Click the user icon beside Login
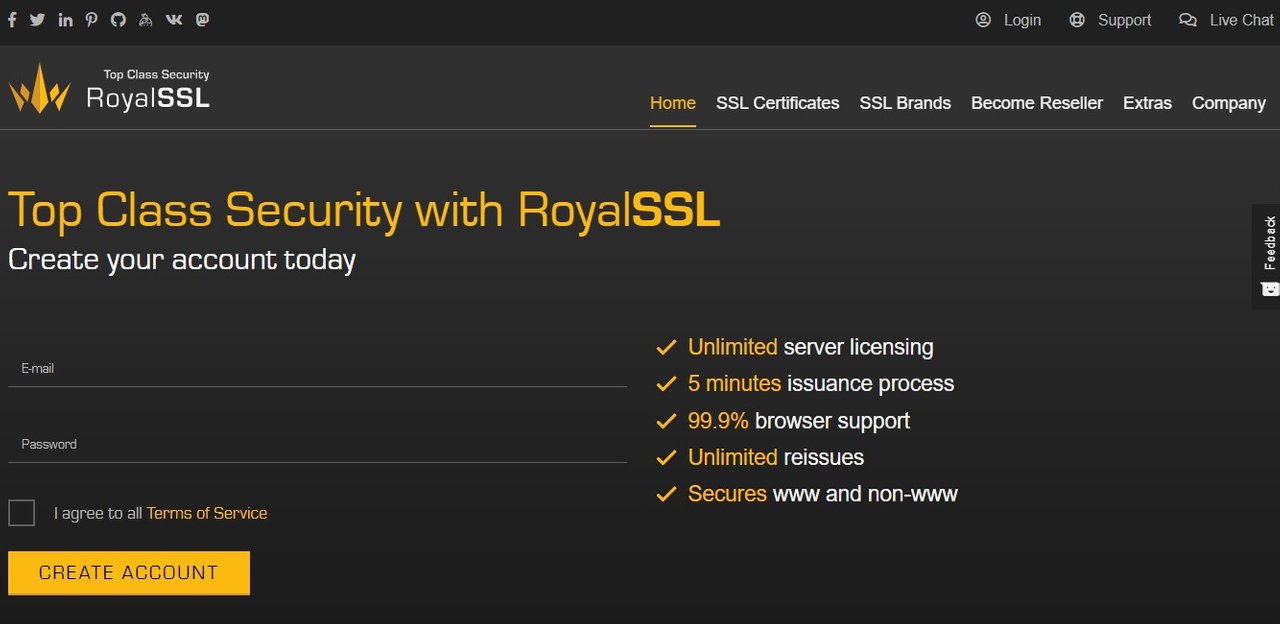1280x624 pixels. 983,20
